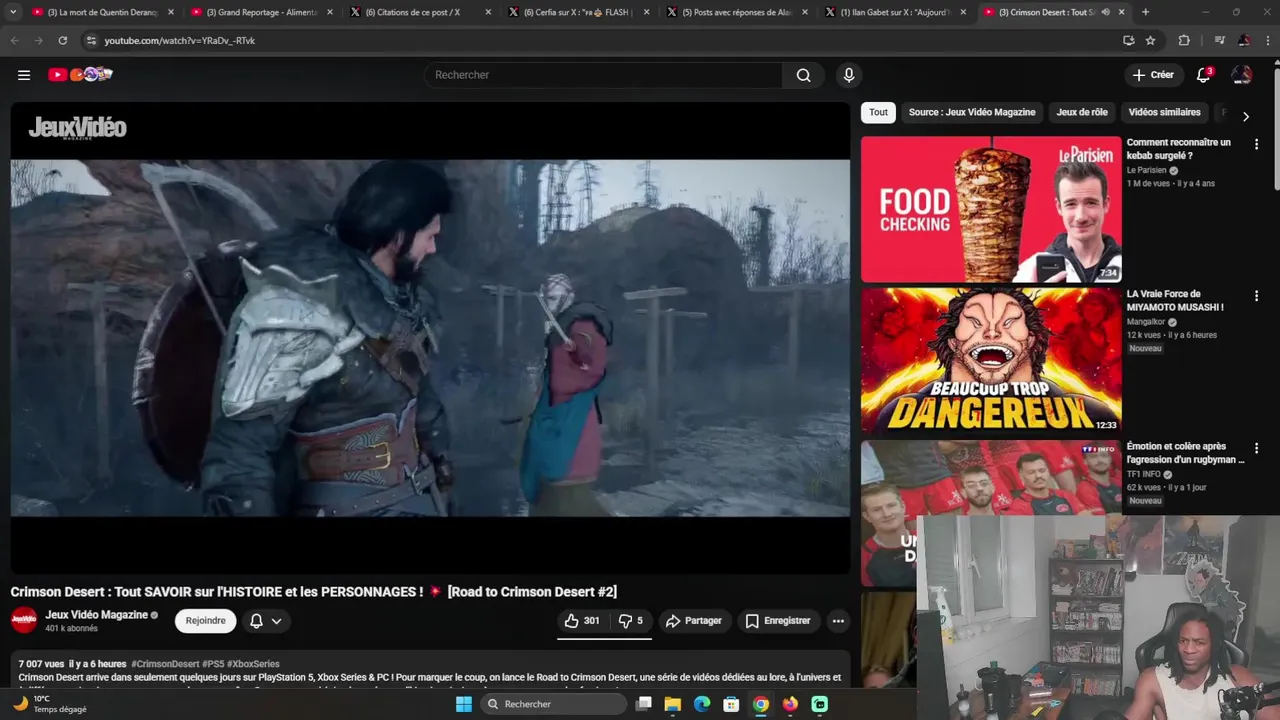Bookmark this page with the star icon
The image size is (1280, 720).
[x=1150, y=41]
